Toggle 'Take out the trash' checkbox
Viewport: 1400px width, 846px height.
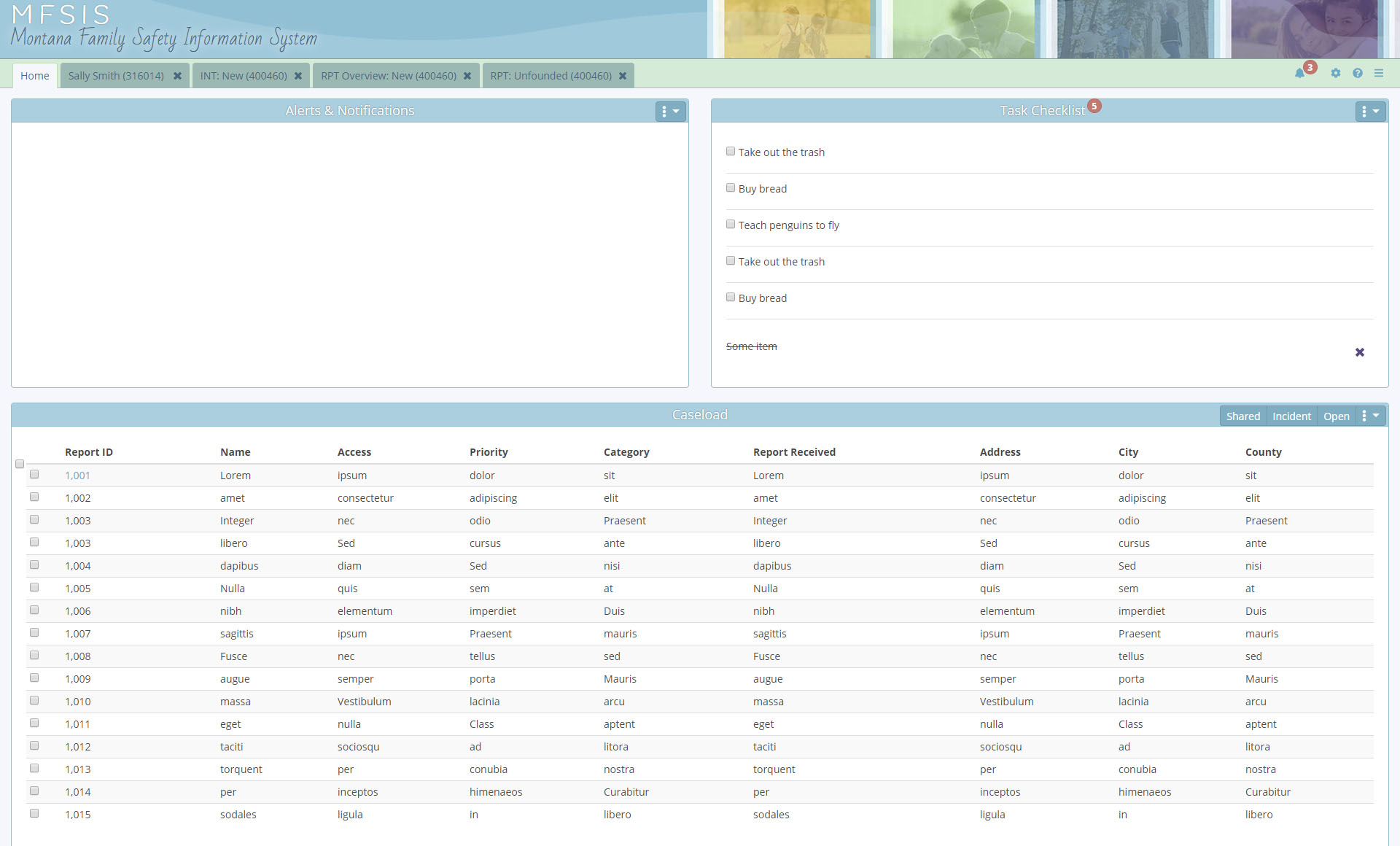coord(730,151)
